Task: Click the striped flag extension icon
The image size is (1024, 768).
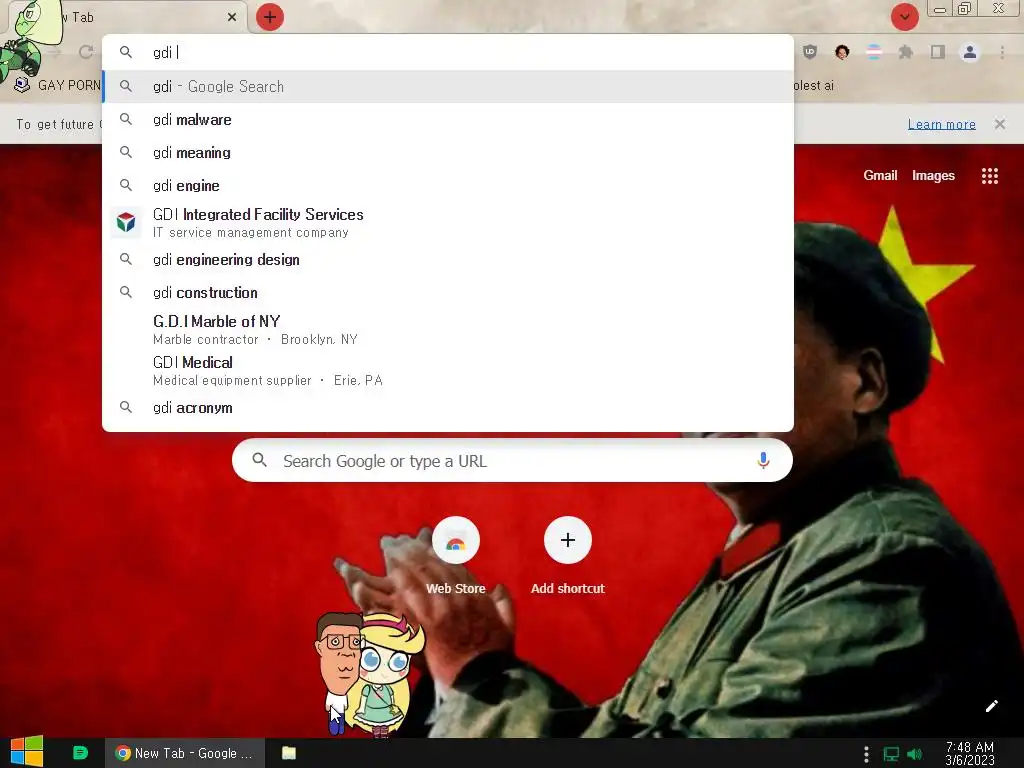Action: coord(874,52)
